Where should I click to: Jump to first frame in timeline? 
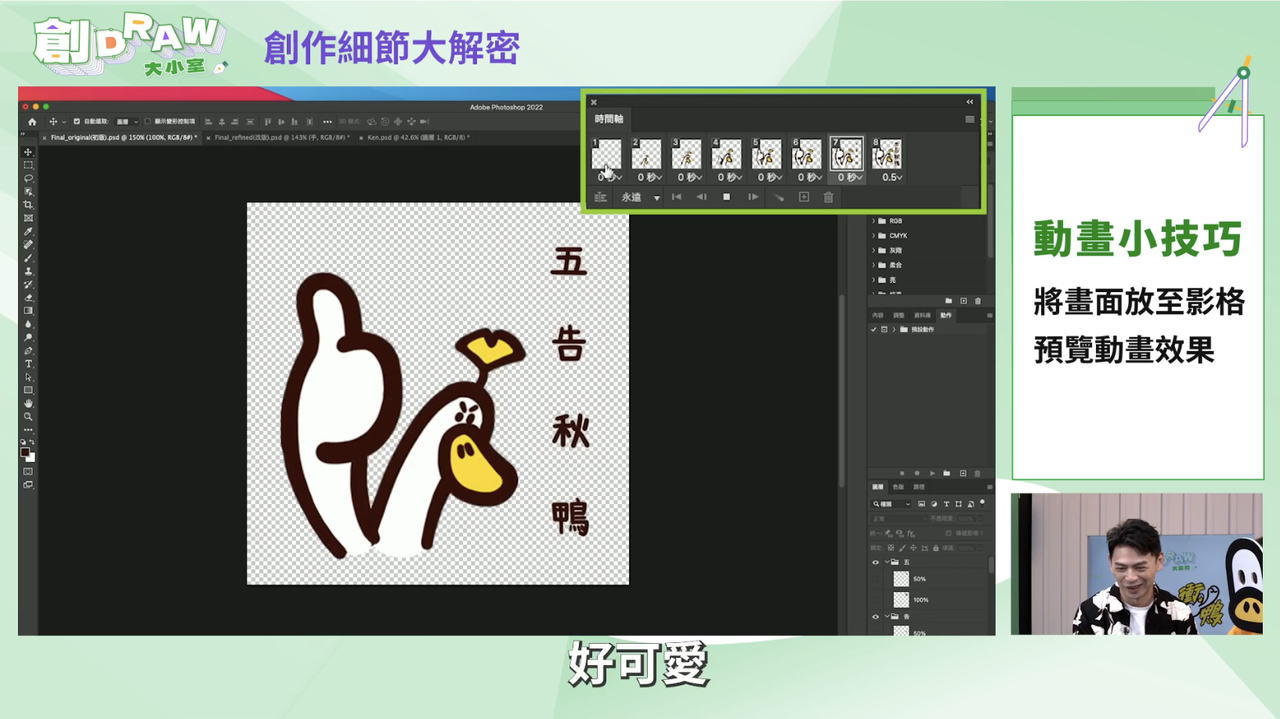[x=676, y=197]
